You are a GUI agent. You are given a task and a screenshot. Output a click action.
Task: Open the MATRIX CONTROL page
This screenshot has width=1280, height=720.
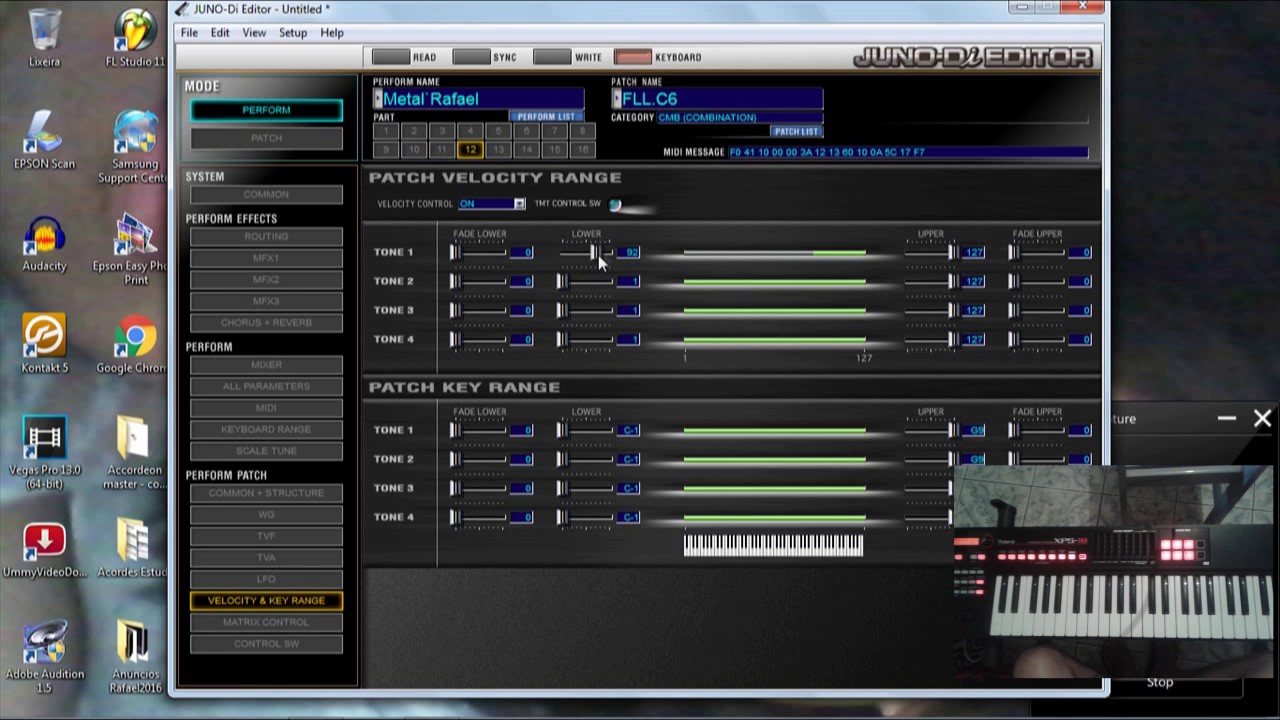click(266, 622)
